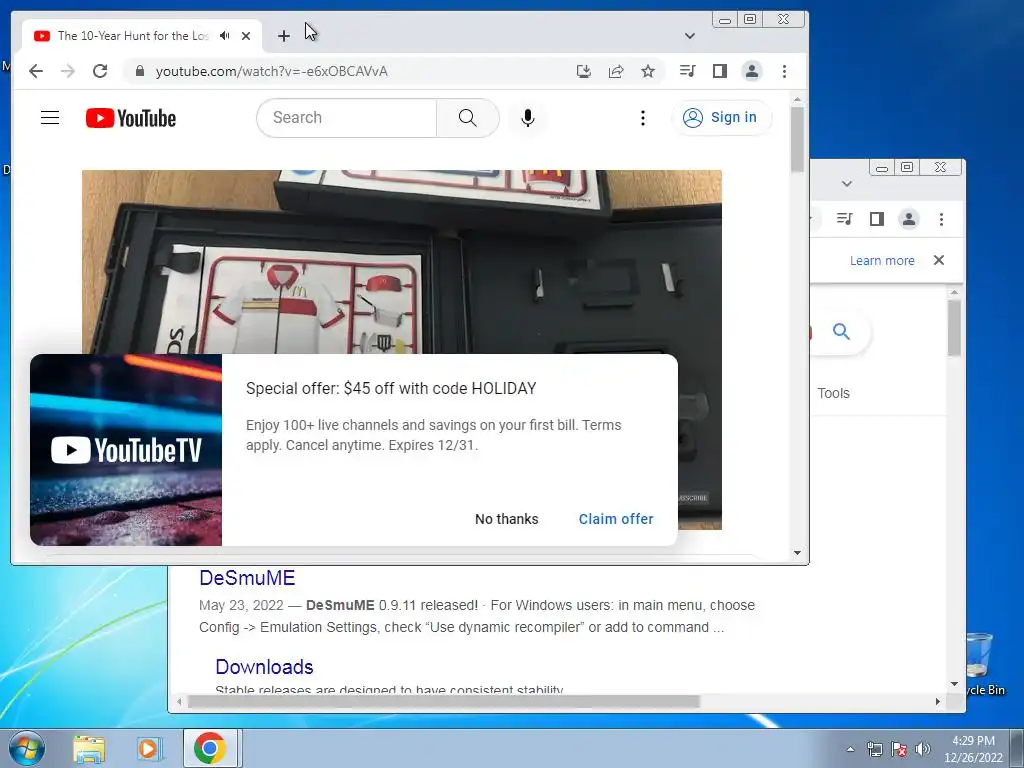Select the 10-Year Hunt YouTube tab
The image size is (1024, 768).
click(x=133, y=36)
